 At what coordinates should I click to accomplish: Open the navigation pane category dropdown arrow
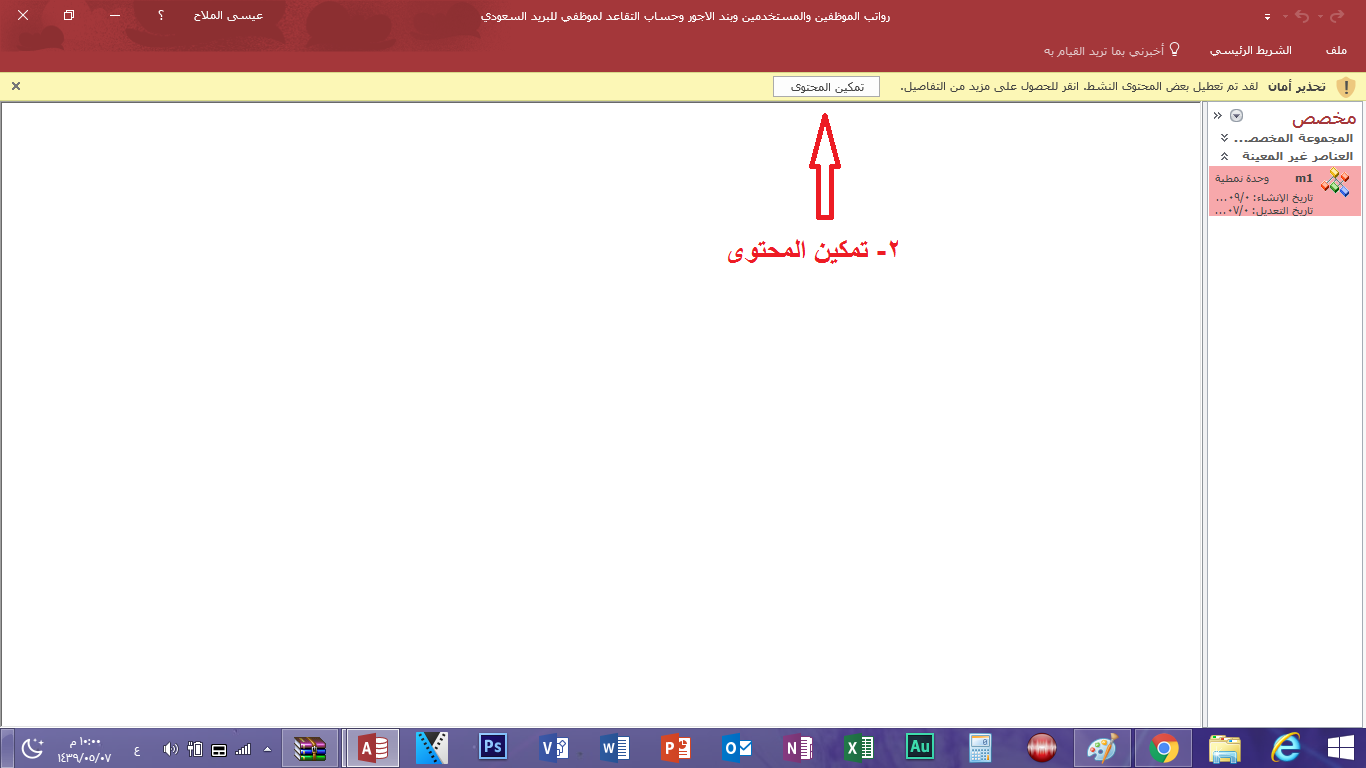1236,116
